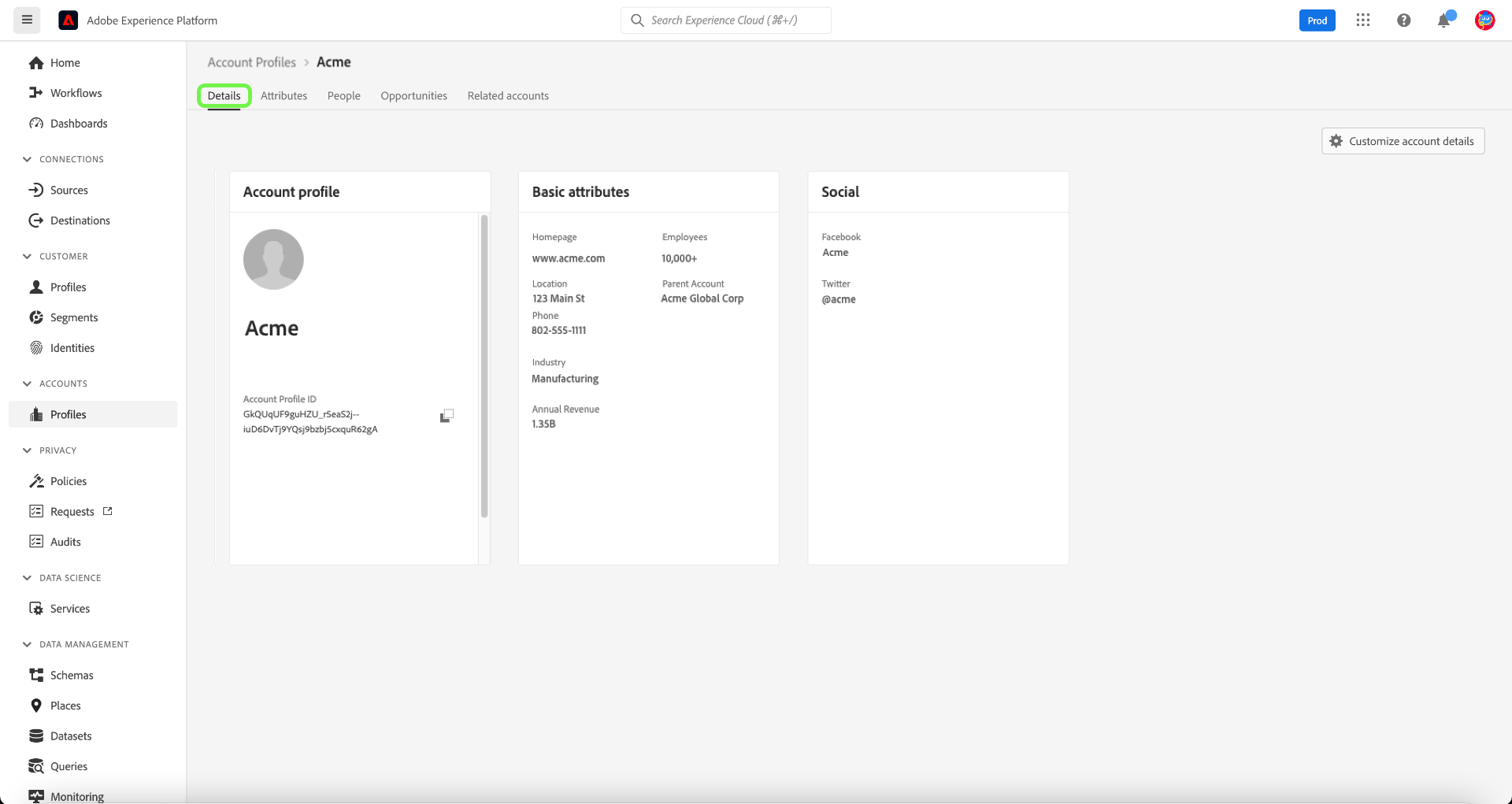Collapse the Privacy section
Image resolution: width=1512 pixels, height=804 pixels.
(28, 450)
